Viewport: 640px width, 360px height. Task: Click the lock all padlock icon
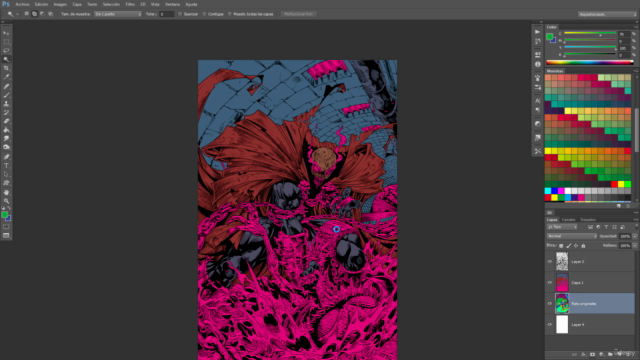583,246
